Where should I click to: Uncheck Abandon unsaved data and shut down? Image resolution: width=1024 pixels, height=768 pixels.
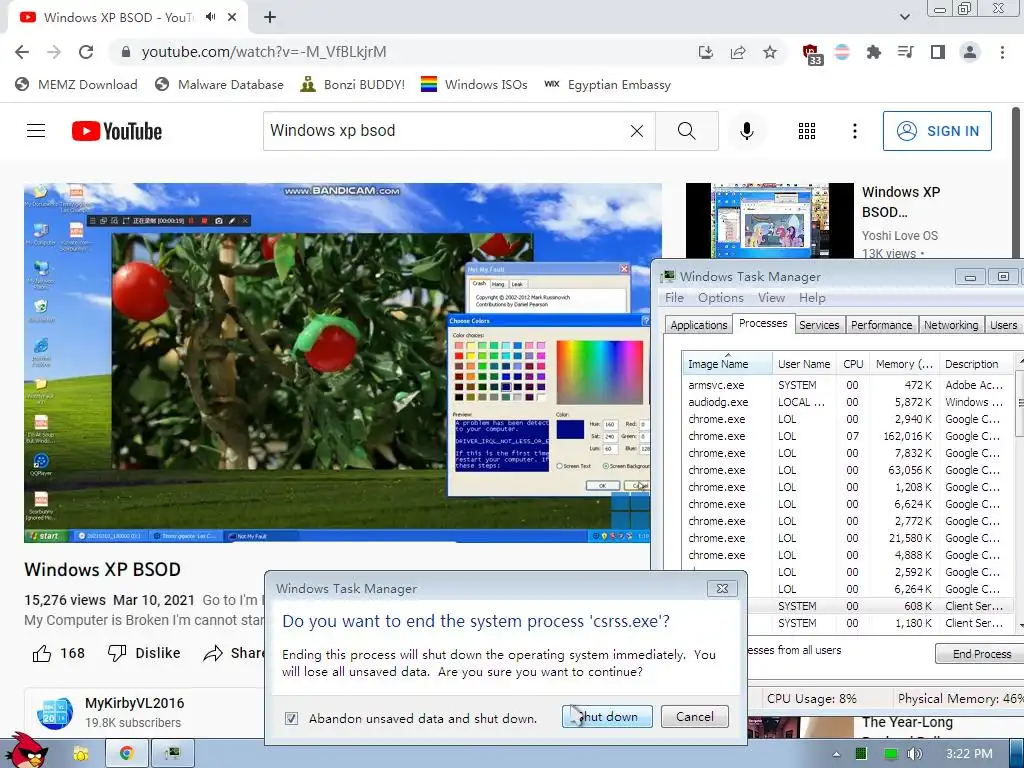click(291, 718)
